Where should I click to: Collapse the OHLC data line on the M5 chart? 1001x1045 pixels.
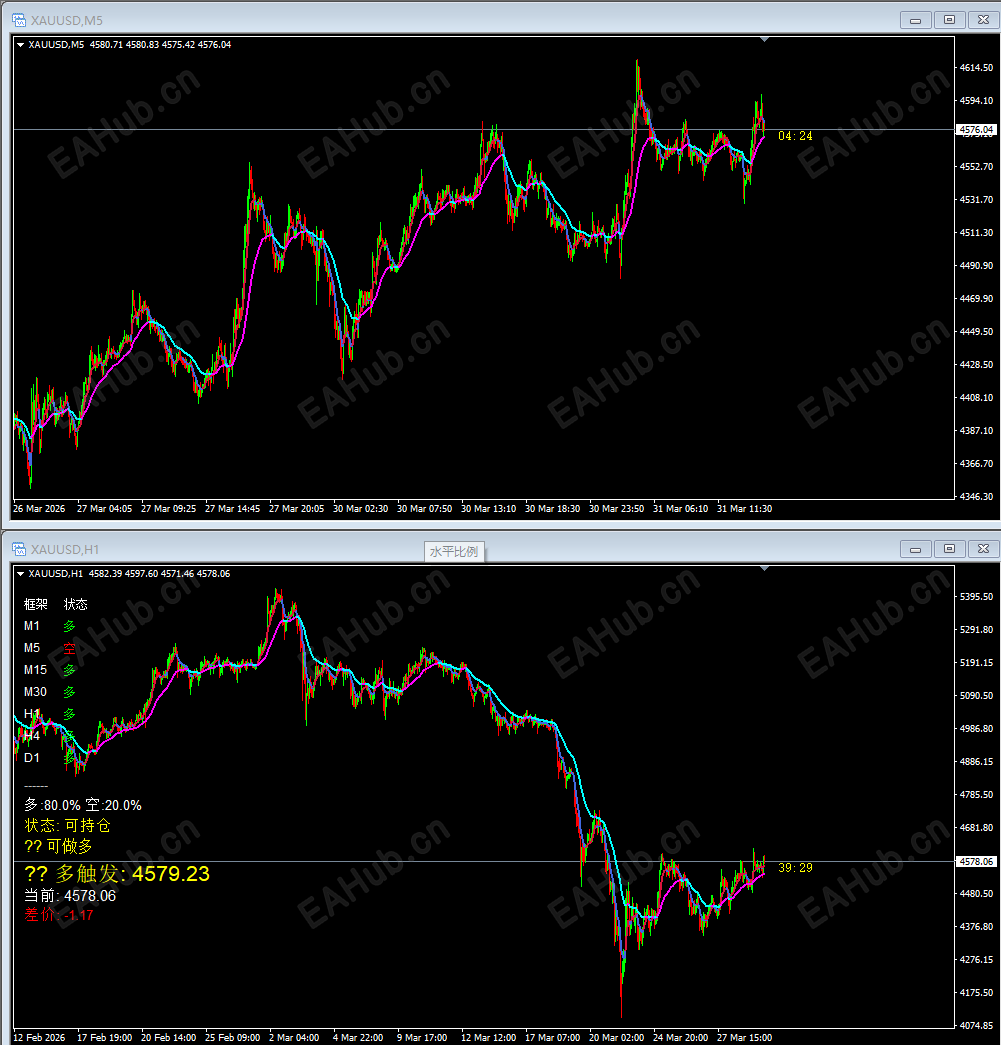(x=20, y=43)
